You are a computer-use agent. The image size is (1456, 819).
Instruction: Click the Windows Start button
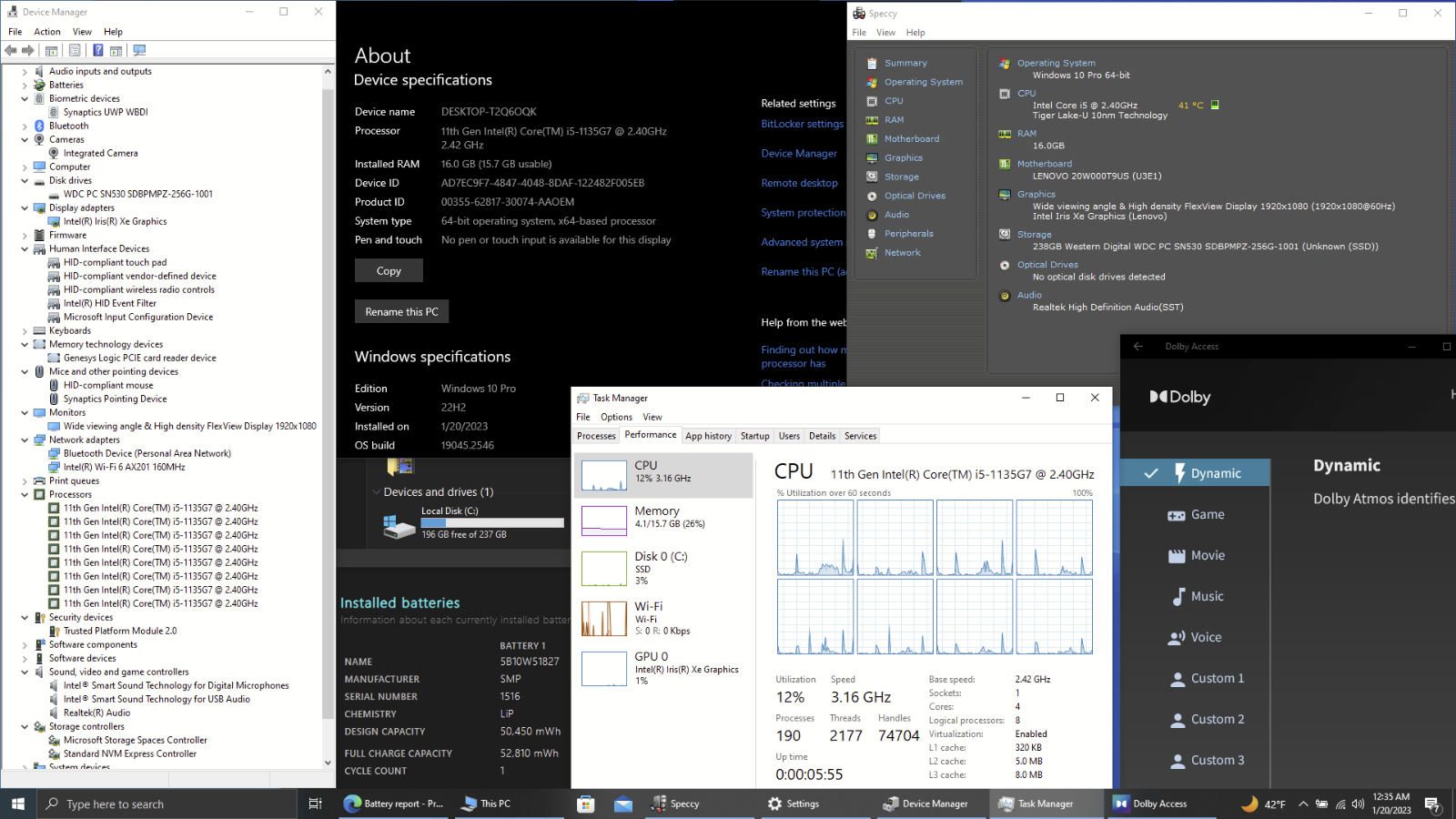[x=18, y=804]
